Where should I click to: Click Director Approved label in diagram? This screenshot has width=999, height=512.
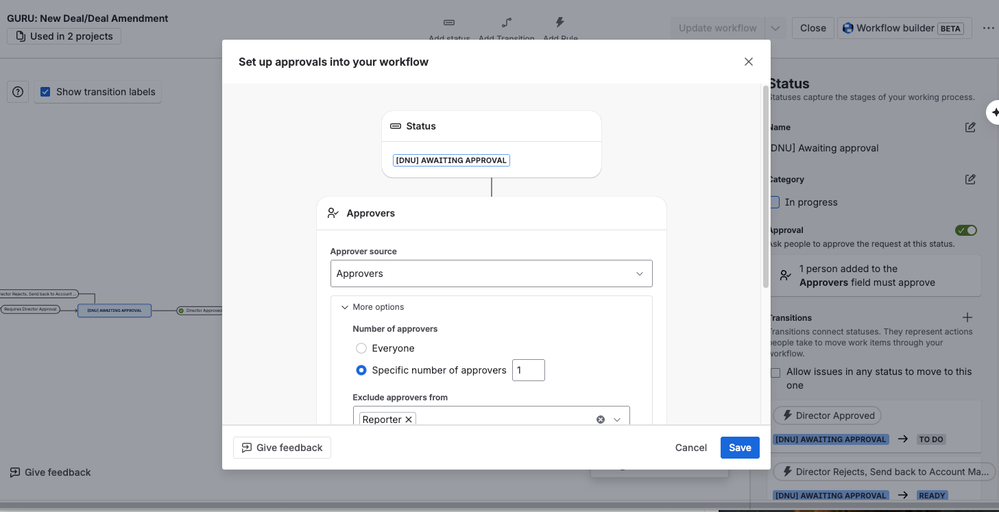(200, 311)
